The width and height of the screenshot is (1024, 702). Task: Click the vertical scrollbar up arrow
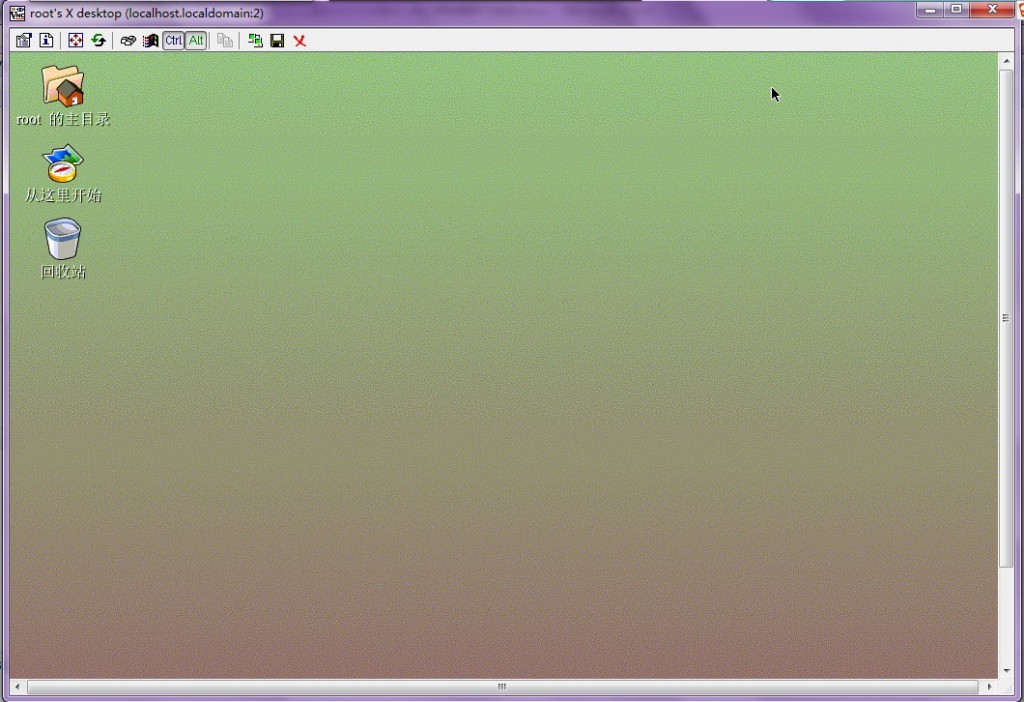coord(1006,61)
